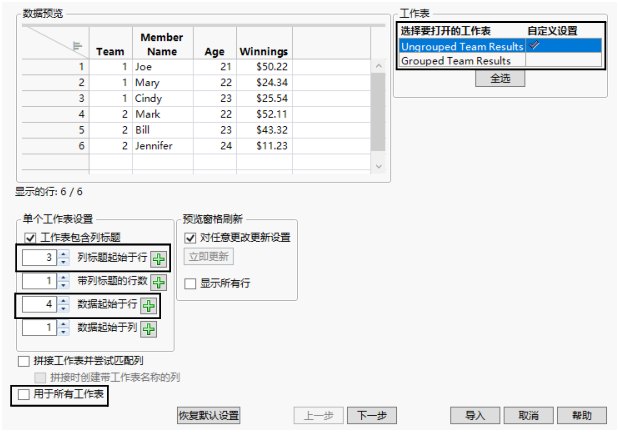Viewport: 619px width, 432px height.
Task: Click the 导入 button
Action: pos(475,415)
